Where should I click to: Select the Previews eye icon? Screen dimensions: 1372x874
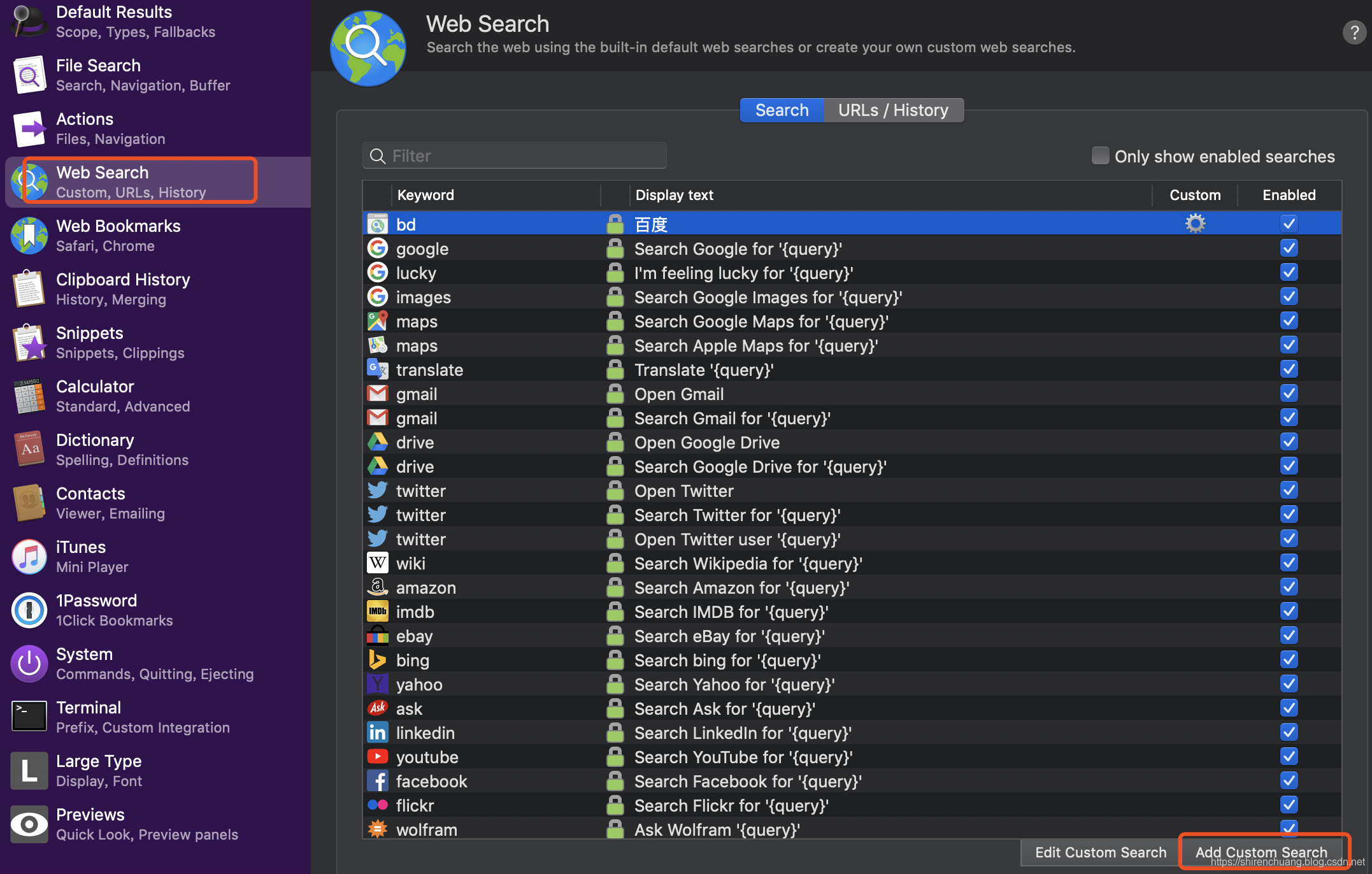29,824
